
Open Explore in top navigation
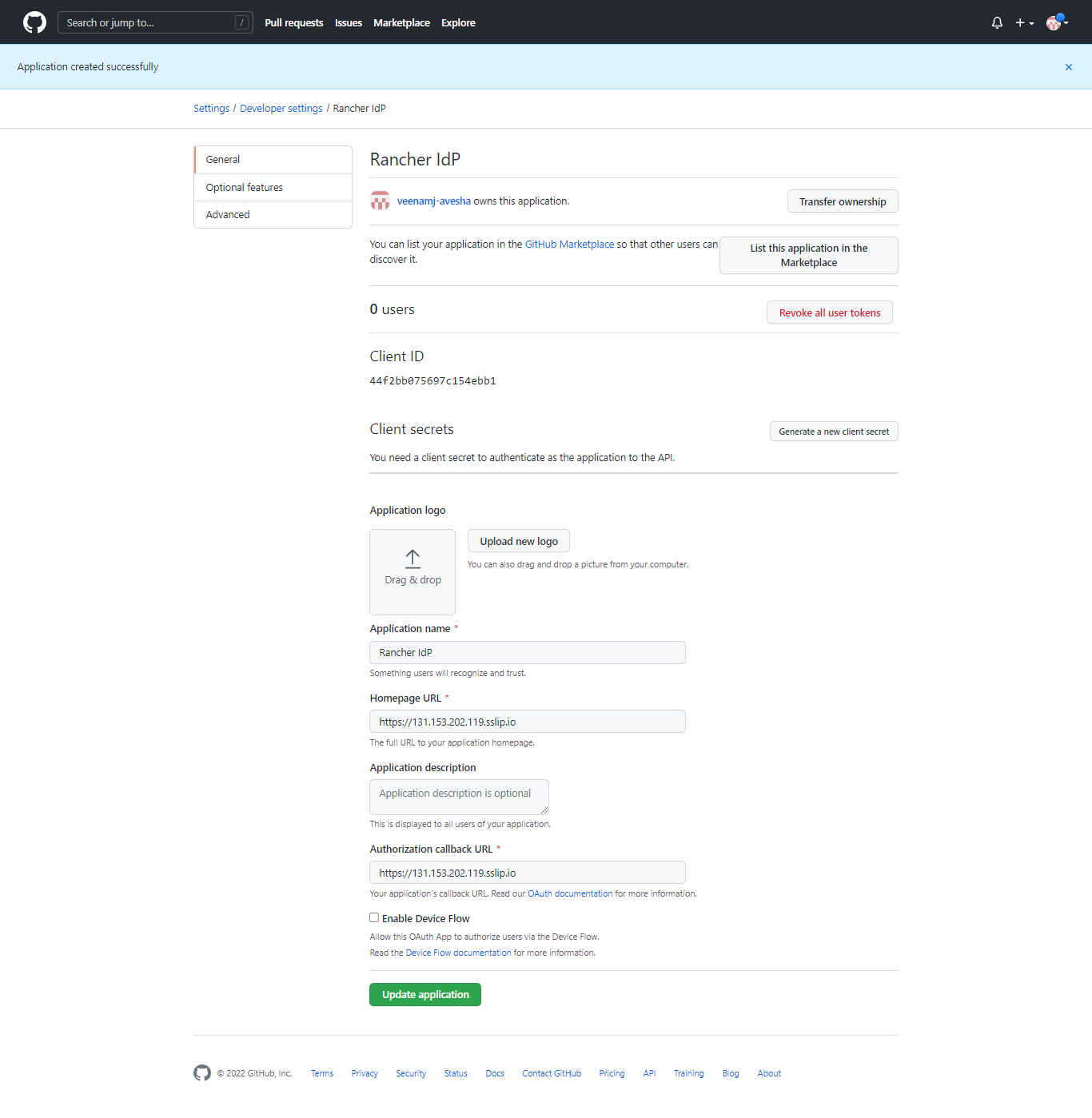[458, 22]
